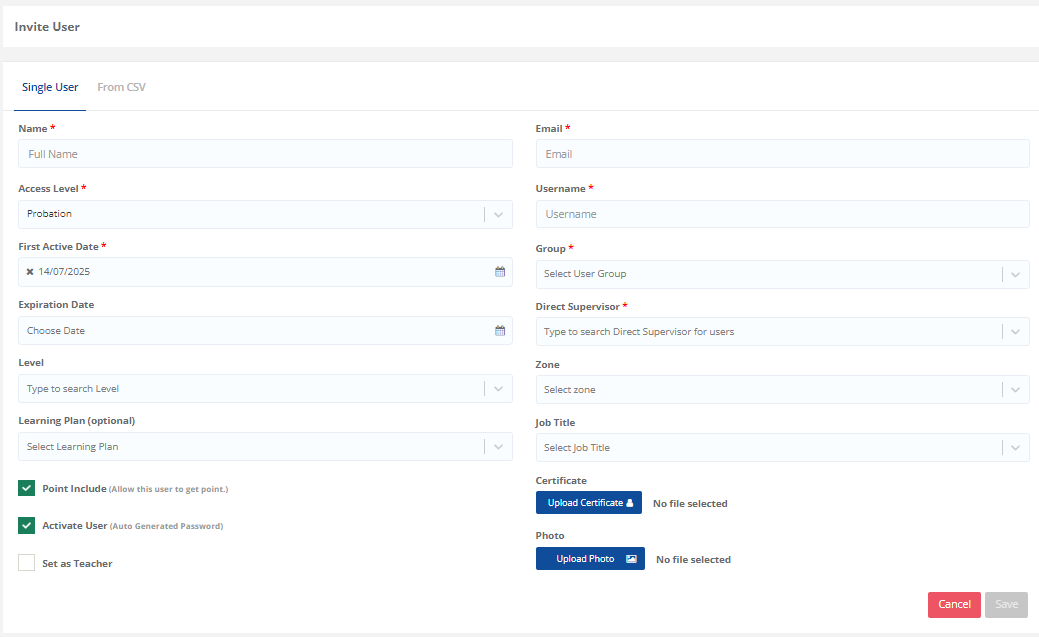
Task: Expand the Level dropdown
Action: [265, 388]
